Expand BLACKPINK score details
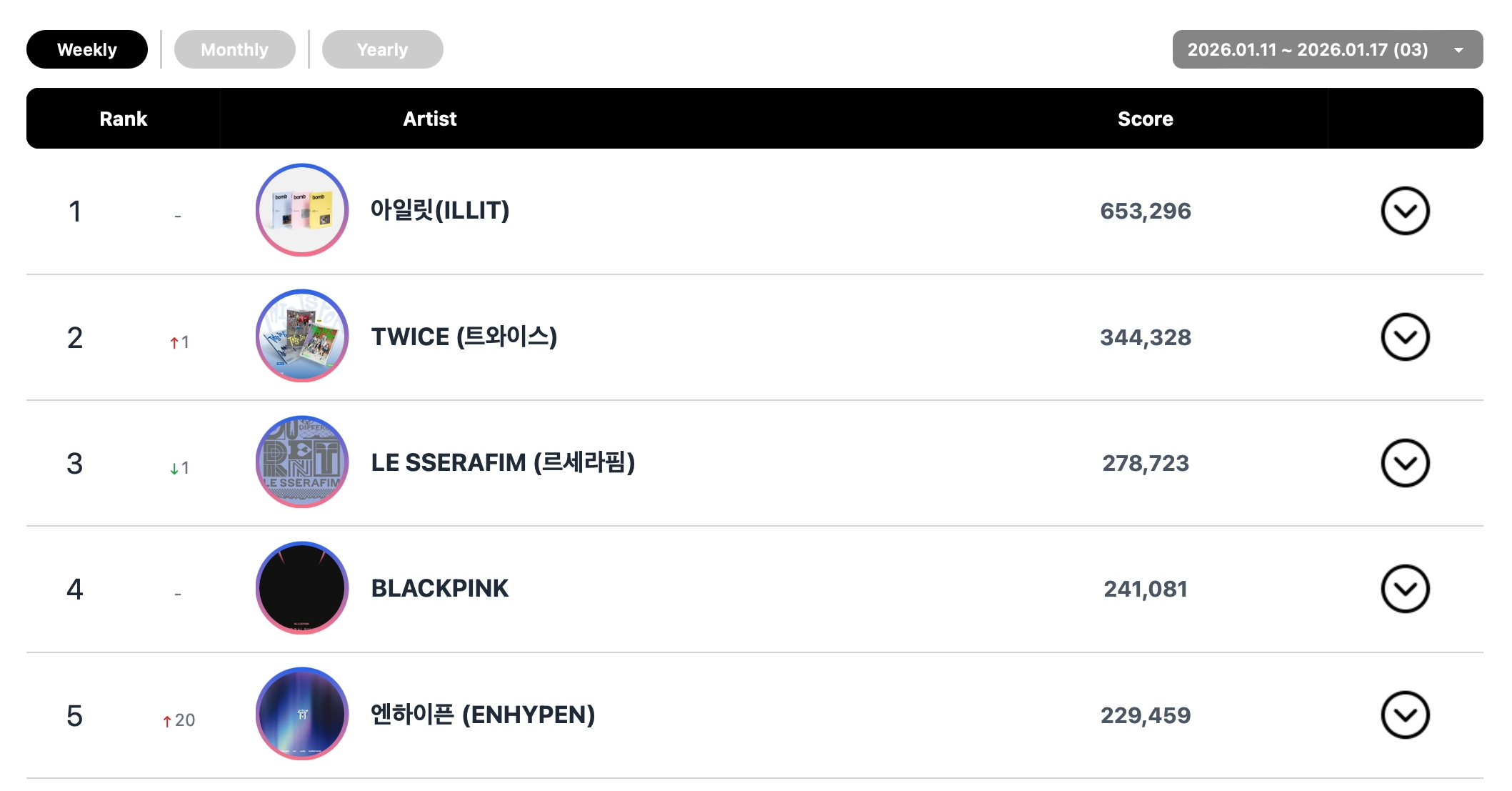1512x791 pixels. (x=1404, y=589)
